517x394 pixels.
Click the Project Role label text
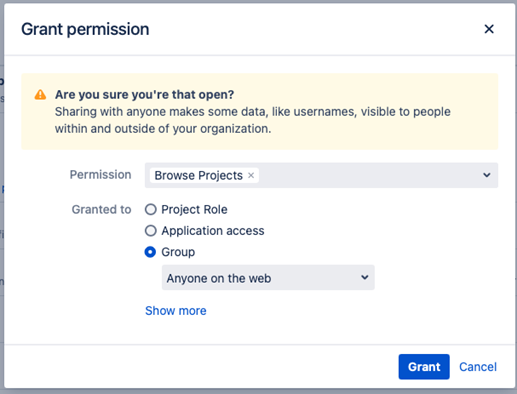(194, 210)
